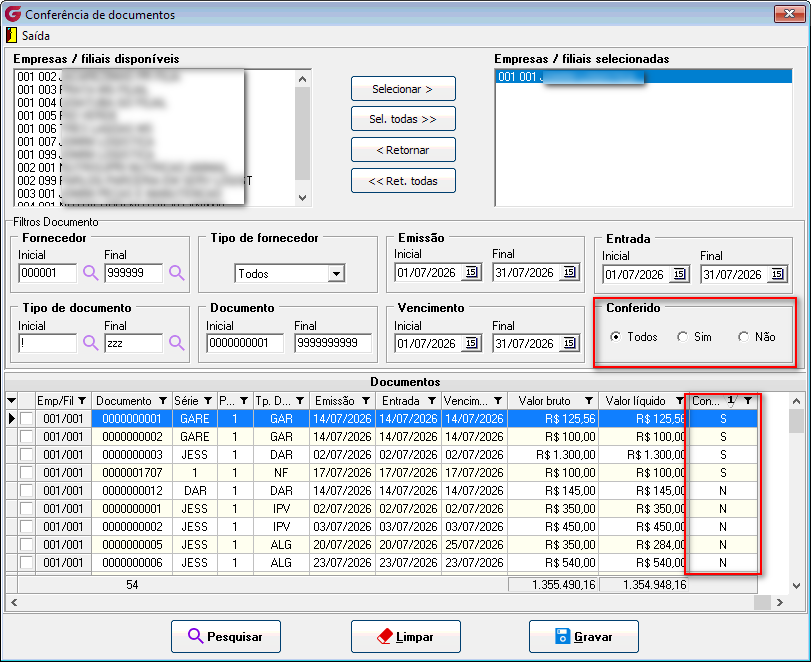811x662 pixels.
Task: Click the Documento Final input field
Action: tap(333, 343)
